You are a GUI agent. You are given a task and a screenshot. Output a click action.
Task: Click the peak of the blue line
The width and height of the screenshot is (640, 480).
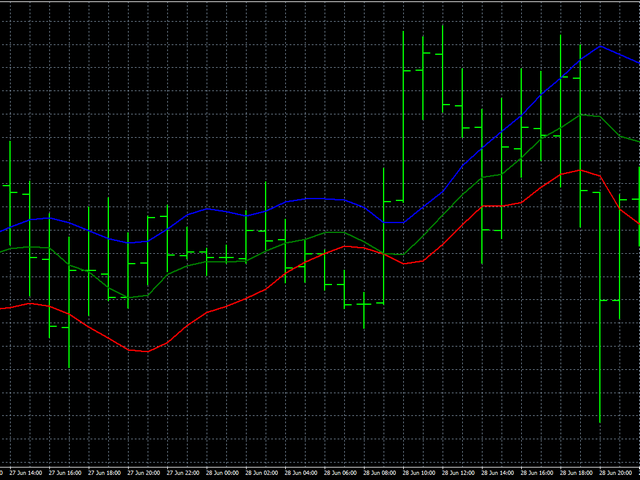point(600,46)
